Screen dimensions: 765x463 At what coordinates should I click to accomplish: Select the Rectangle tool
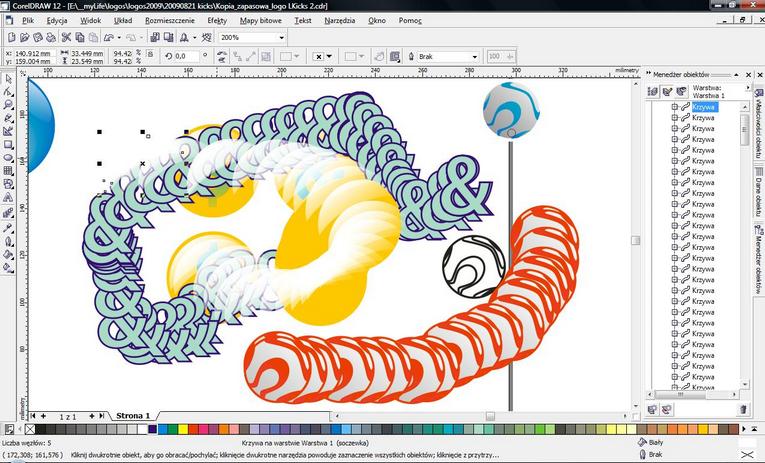tap(8, 144)
